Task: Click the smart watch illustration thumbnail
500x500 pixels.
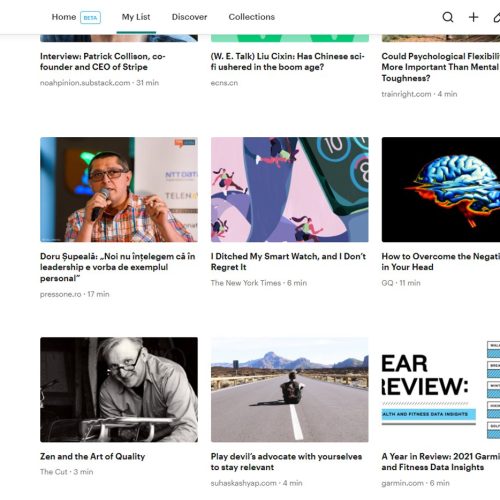Action: 290,189
